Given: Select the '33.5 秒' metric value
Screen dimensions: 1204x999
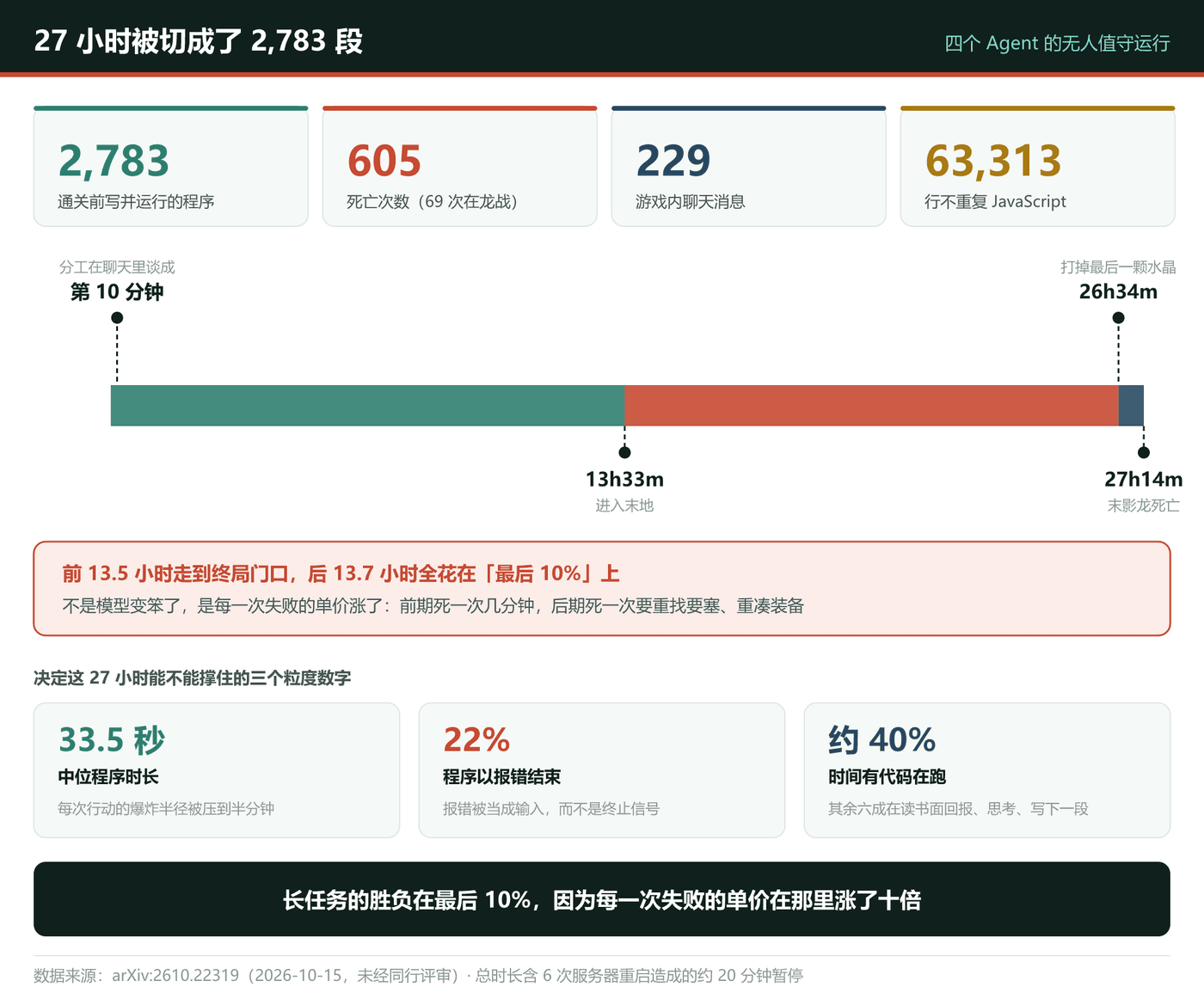Looking at the screenshot, I should pyautogui.click(x=111, y=739).
